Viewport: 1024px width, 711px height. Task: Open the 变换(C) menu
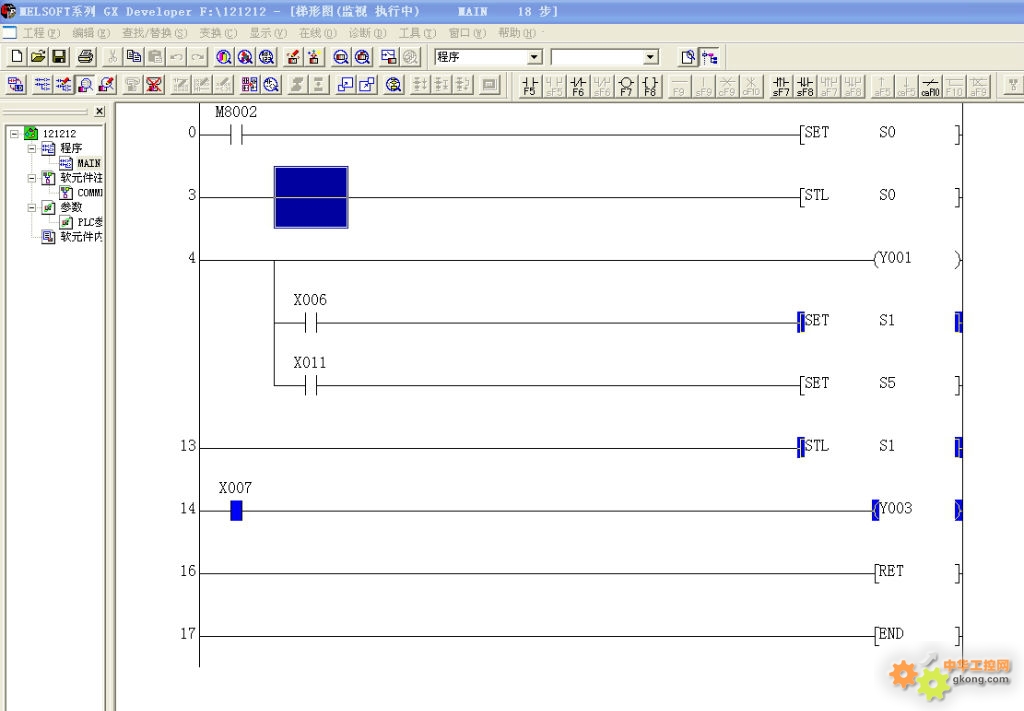(x=218, y=33)
